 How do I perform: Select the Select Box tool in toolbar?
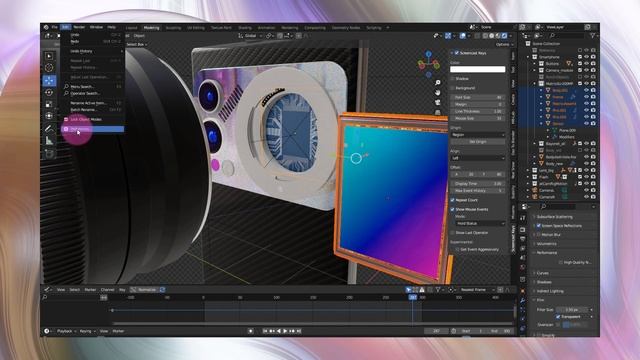pyautogui.click(x=49, y=56)
